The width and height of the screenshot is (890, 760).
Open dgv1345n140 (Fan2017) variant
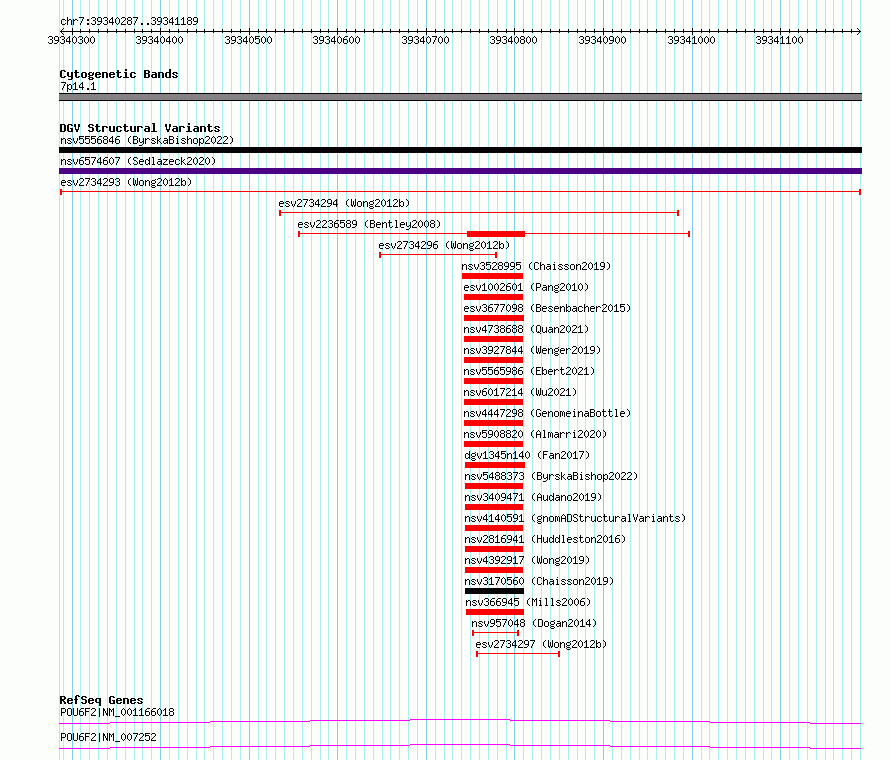tap(527, 455)
